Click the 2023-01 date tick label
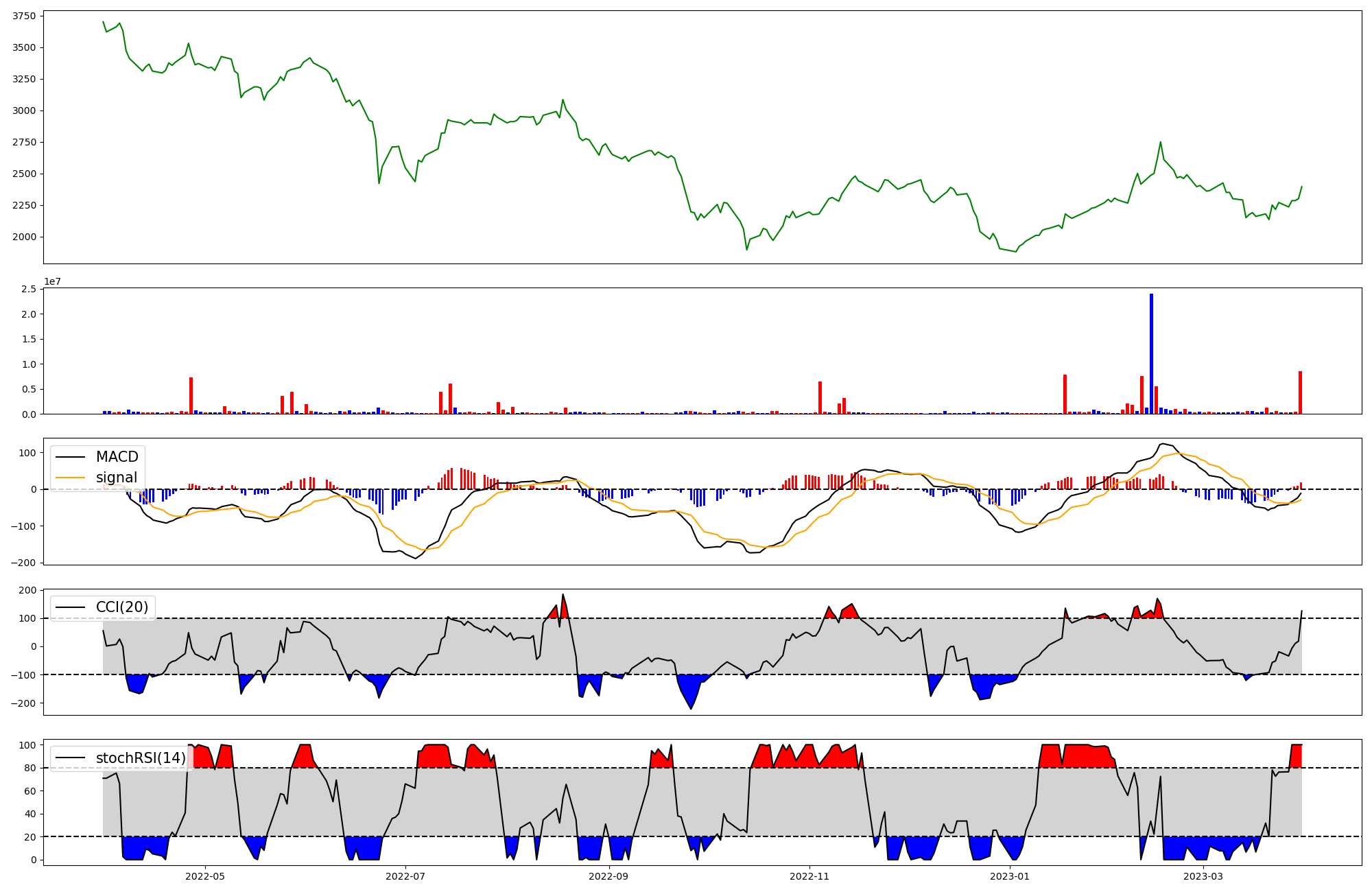This screenshot has width=1372, height=892. [x=1010, y=876]
